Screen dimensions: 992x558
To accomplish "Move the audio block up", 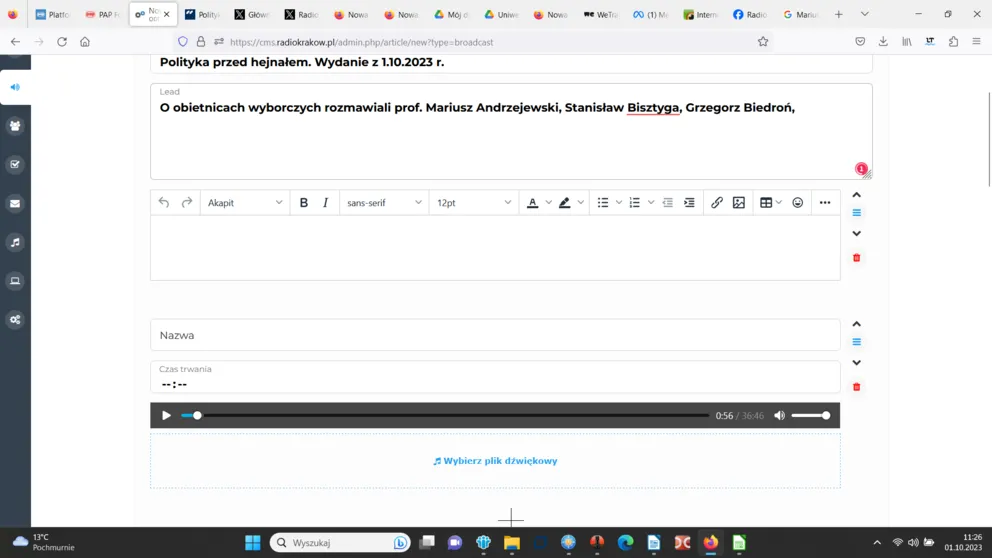I will coord(857,324).
